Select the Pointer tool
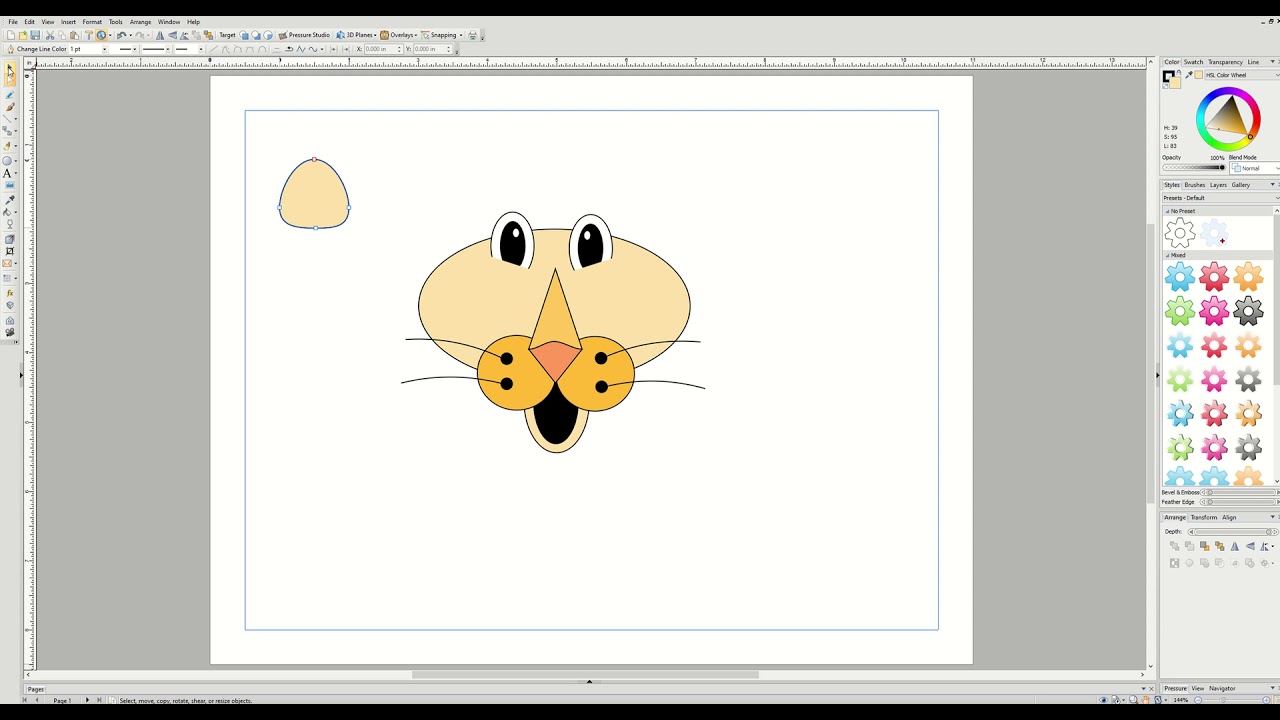This screenshot has height=720, width=1280. click(x=10, y=69)
